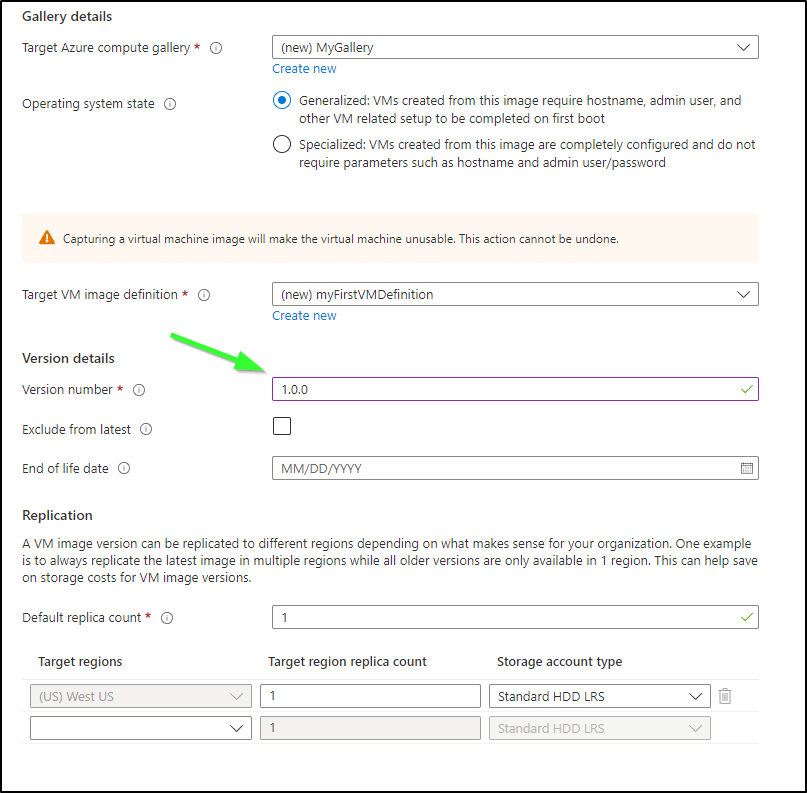Select the Specialized operating system state

(x=282, y=144)
